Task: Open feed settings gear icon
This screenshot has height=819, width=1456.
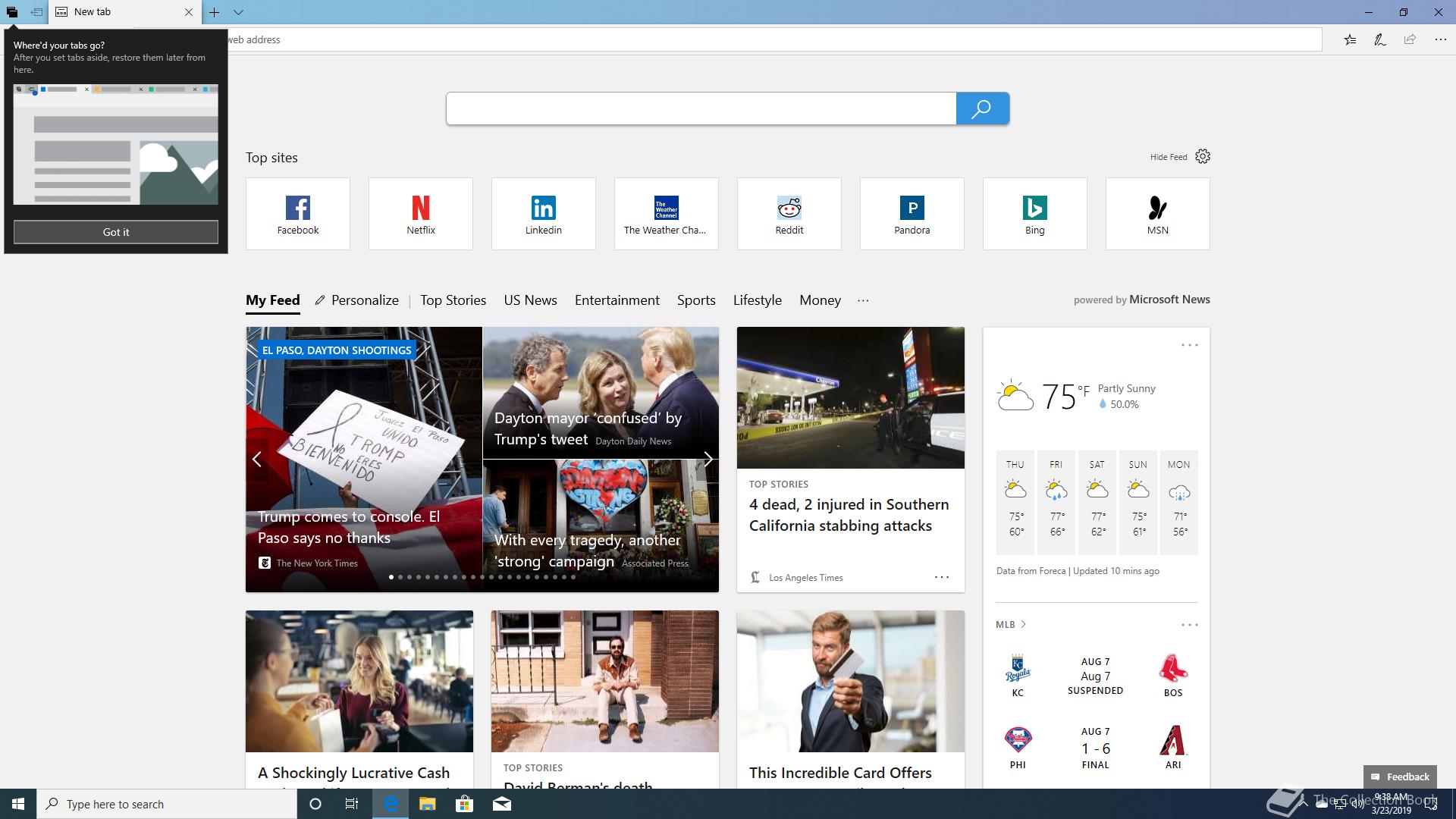Action: [x=1203, y=157]
